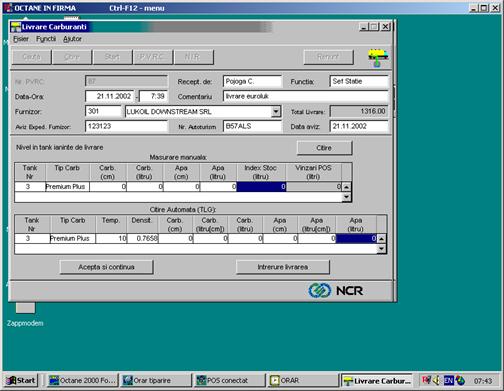Click the Citire button
The image size is (504, 391).
[x=324, y=148]
